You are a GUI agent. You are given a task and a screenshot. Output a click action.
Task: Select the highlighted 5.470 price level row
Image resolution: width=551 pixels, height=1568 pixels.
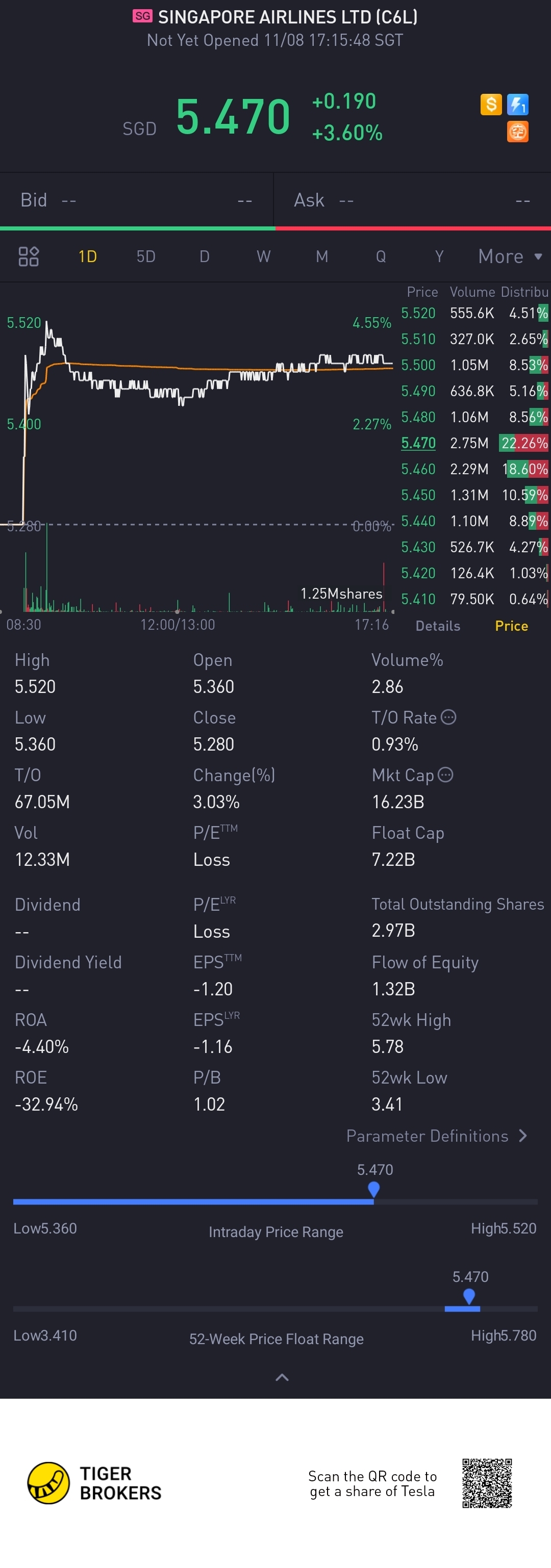474,443
